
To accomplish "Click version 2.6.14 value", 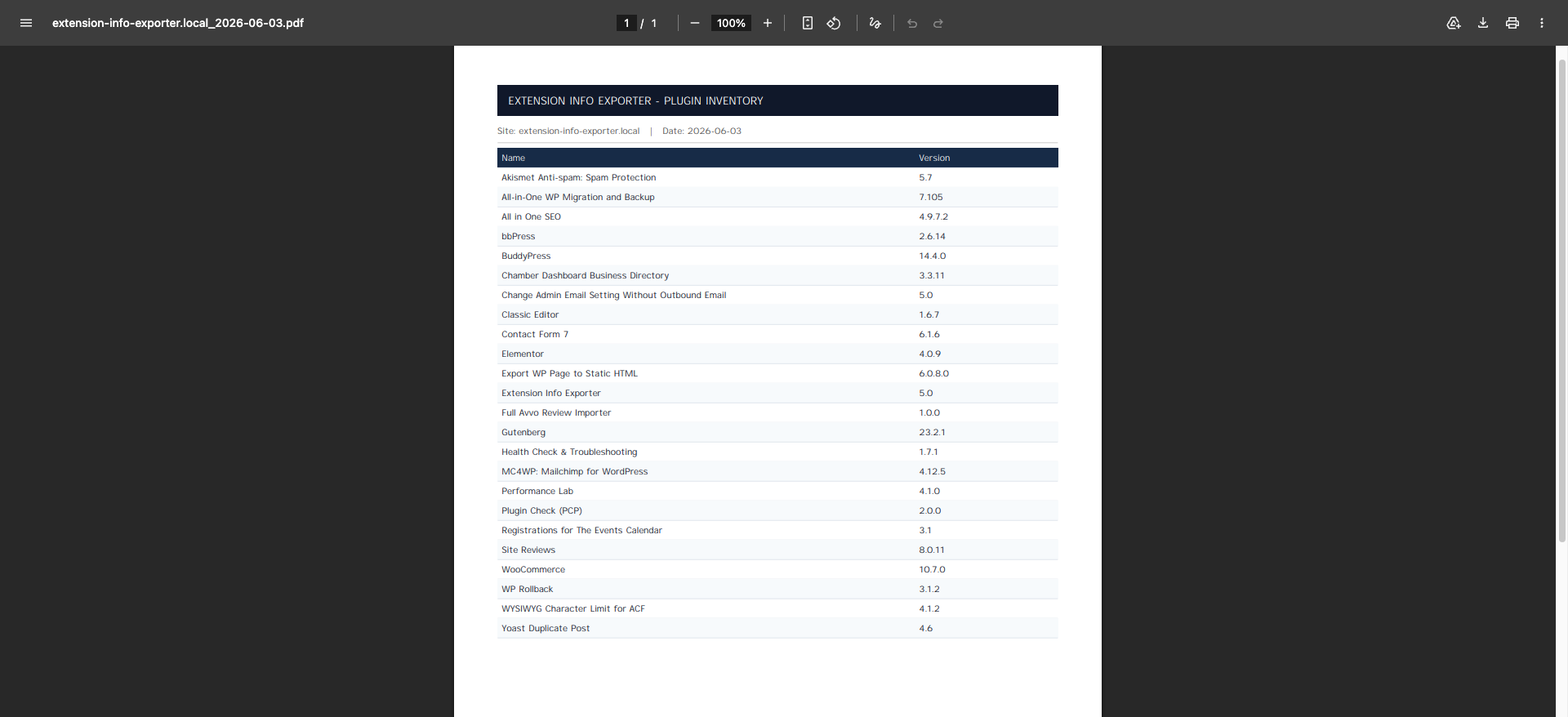I will pos(932,236).
